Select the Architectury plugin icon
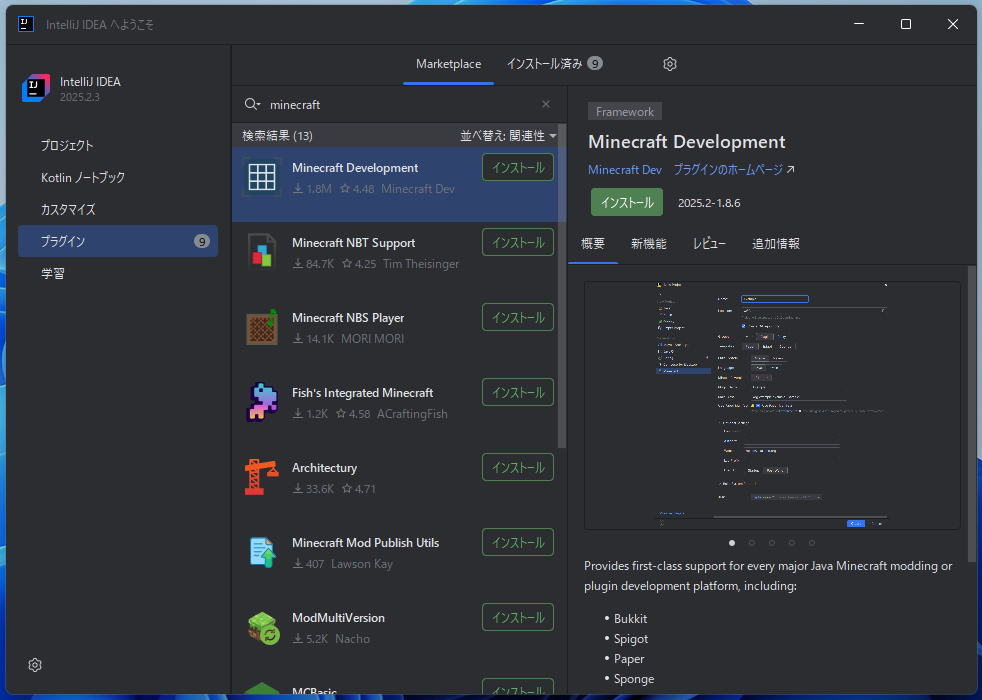This screenshot has height=700, width=982. (260, 477)
